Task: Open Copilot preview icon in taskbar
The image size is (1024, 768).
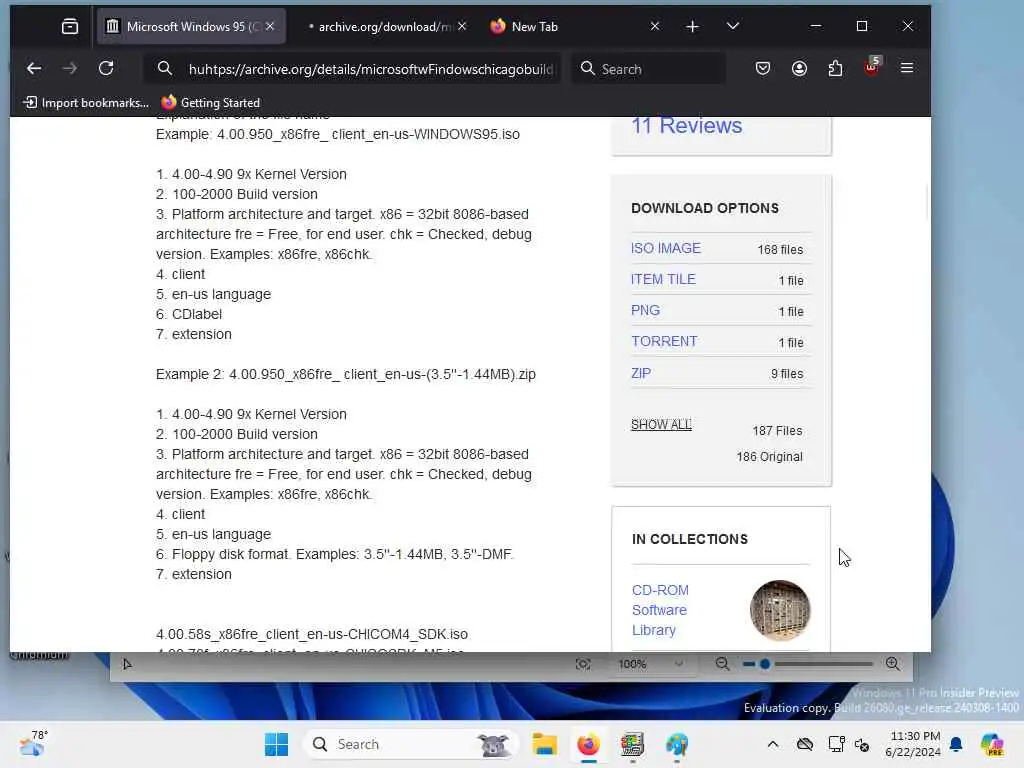Action: point(993,744)
